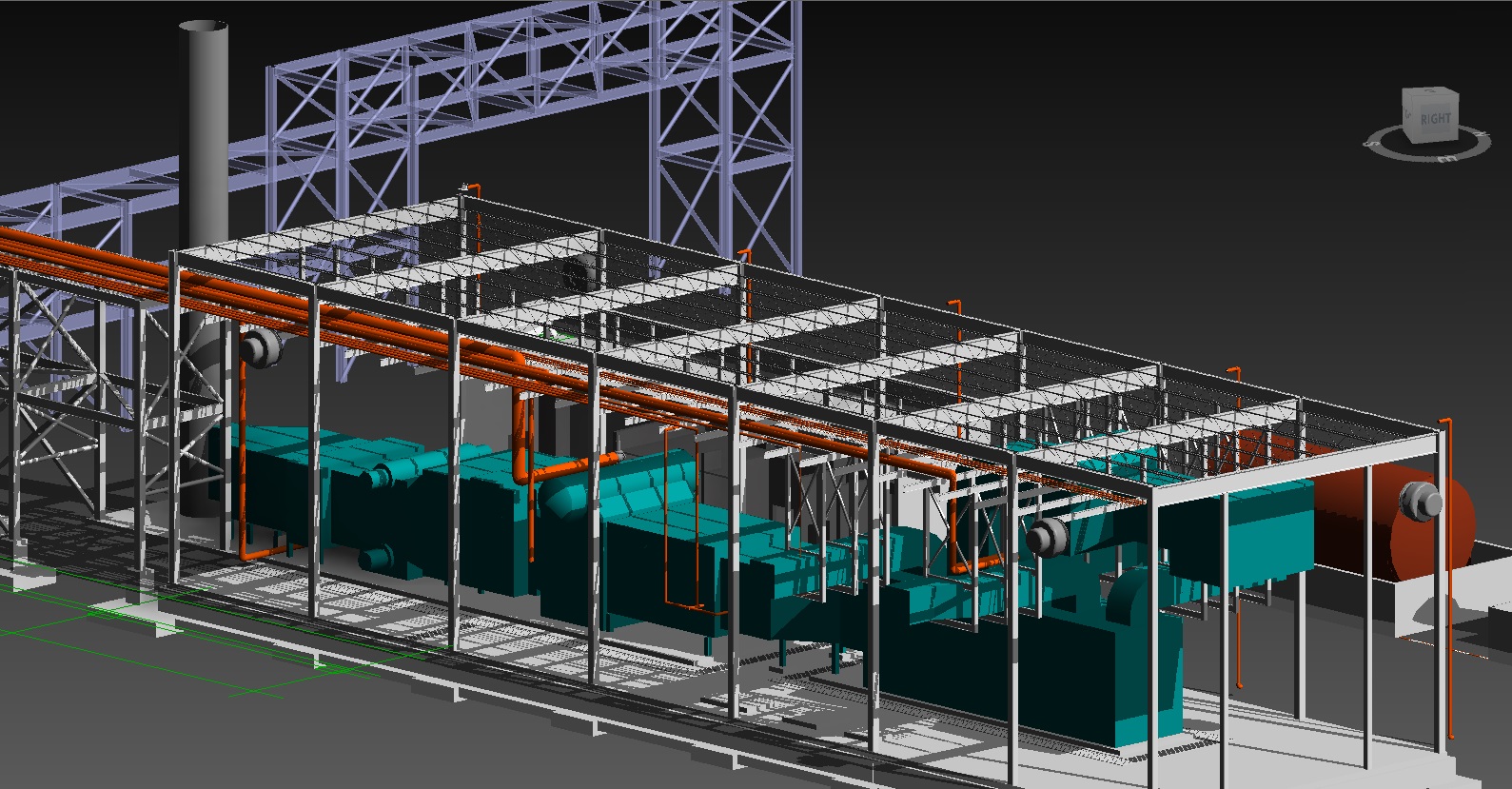Click the ViewCube's left-side visible face
The height and width of the screenshot is (789, 1512).
pos(1409,114)
